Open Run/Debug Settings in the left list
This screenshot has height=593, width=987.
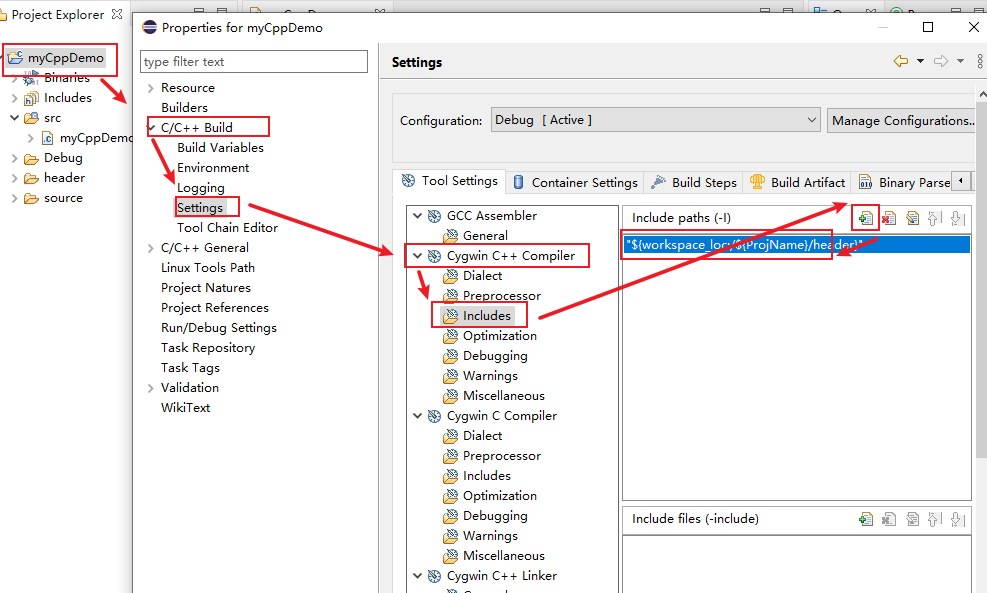tap(218, 327)
